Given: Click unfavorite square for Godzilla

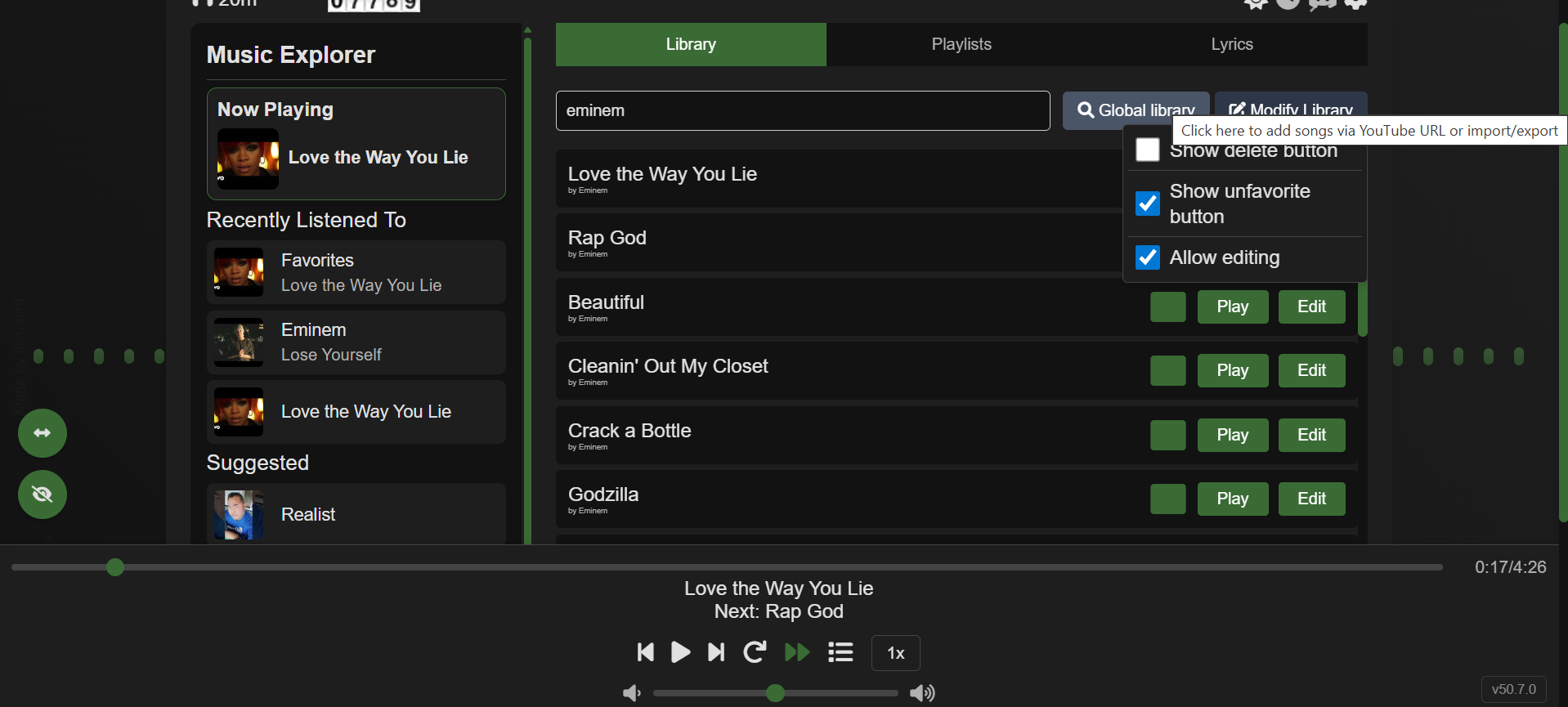Looking at the screenshot, I should [x=1168, y=499].
